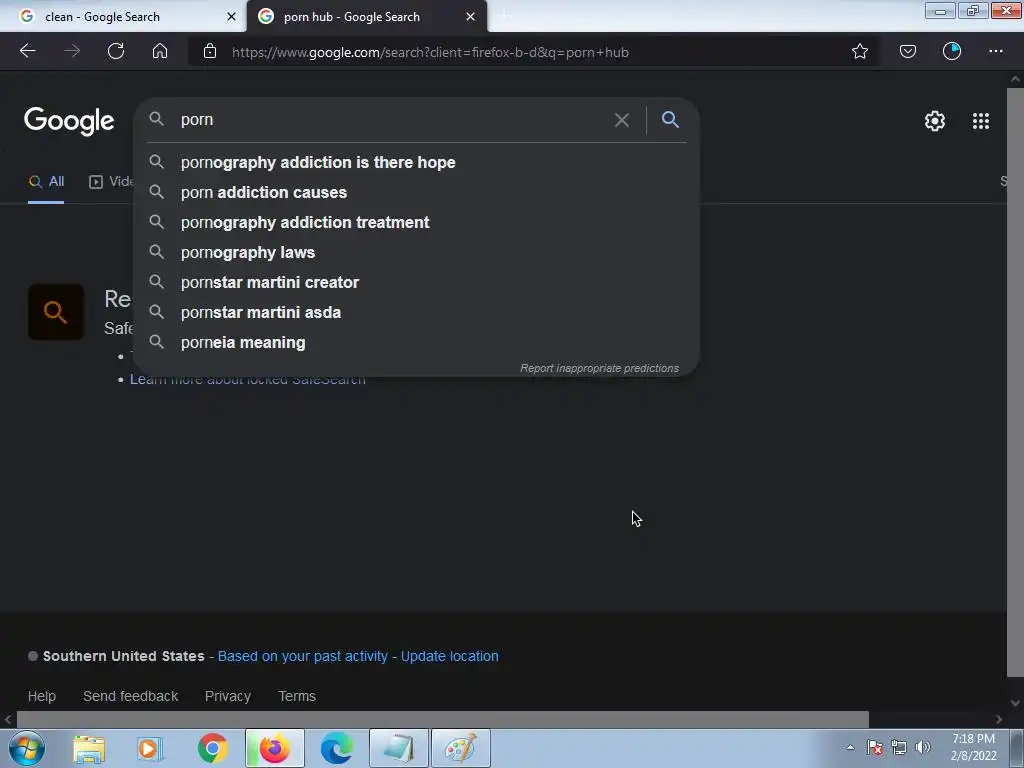Open the Help footer link

coord(42,696)
